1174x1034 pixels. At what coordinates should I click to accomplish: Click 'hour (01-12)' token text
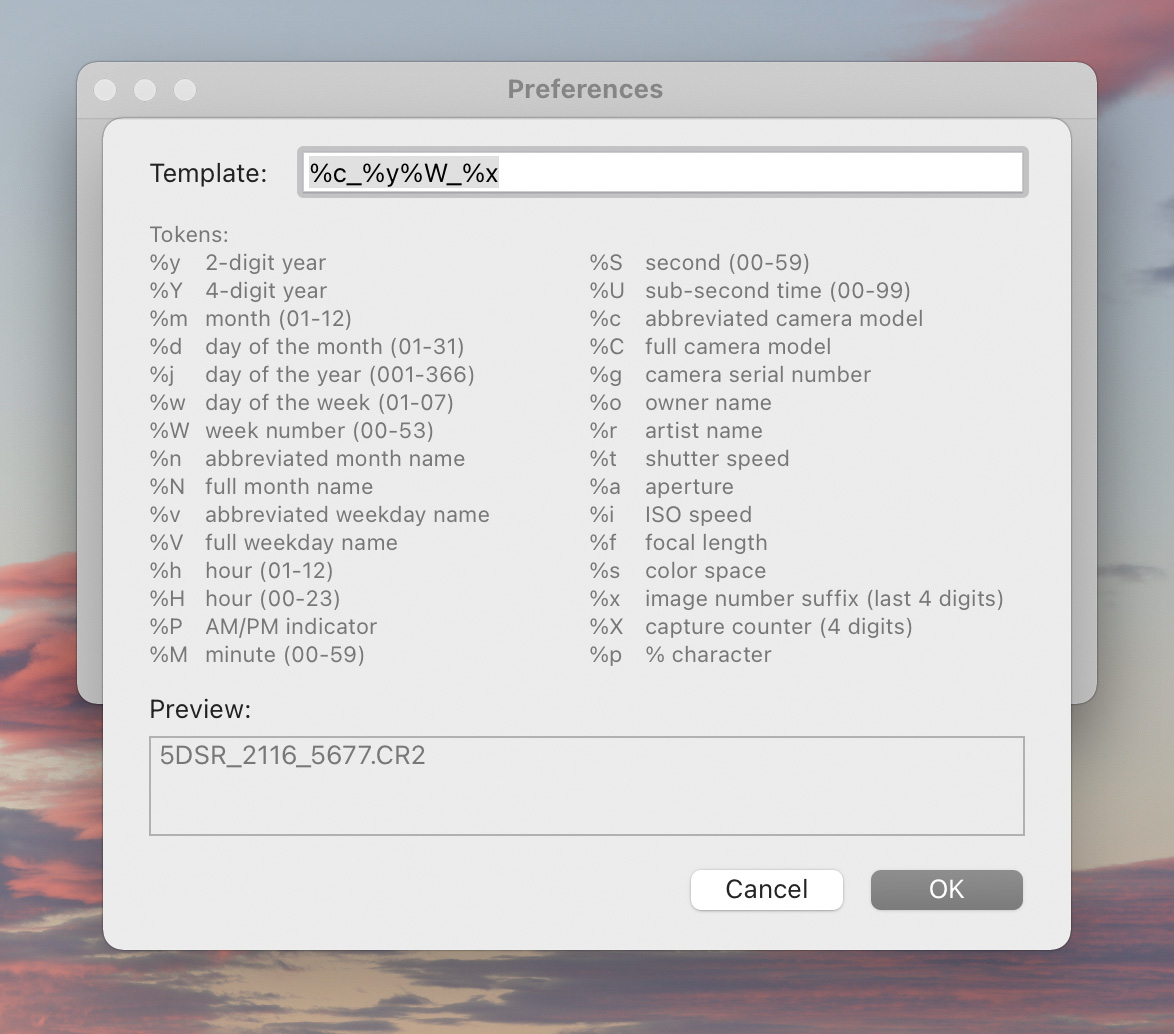270,571
